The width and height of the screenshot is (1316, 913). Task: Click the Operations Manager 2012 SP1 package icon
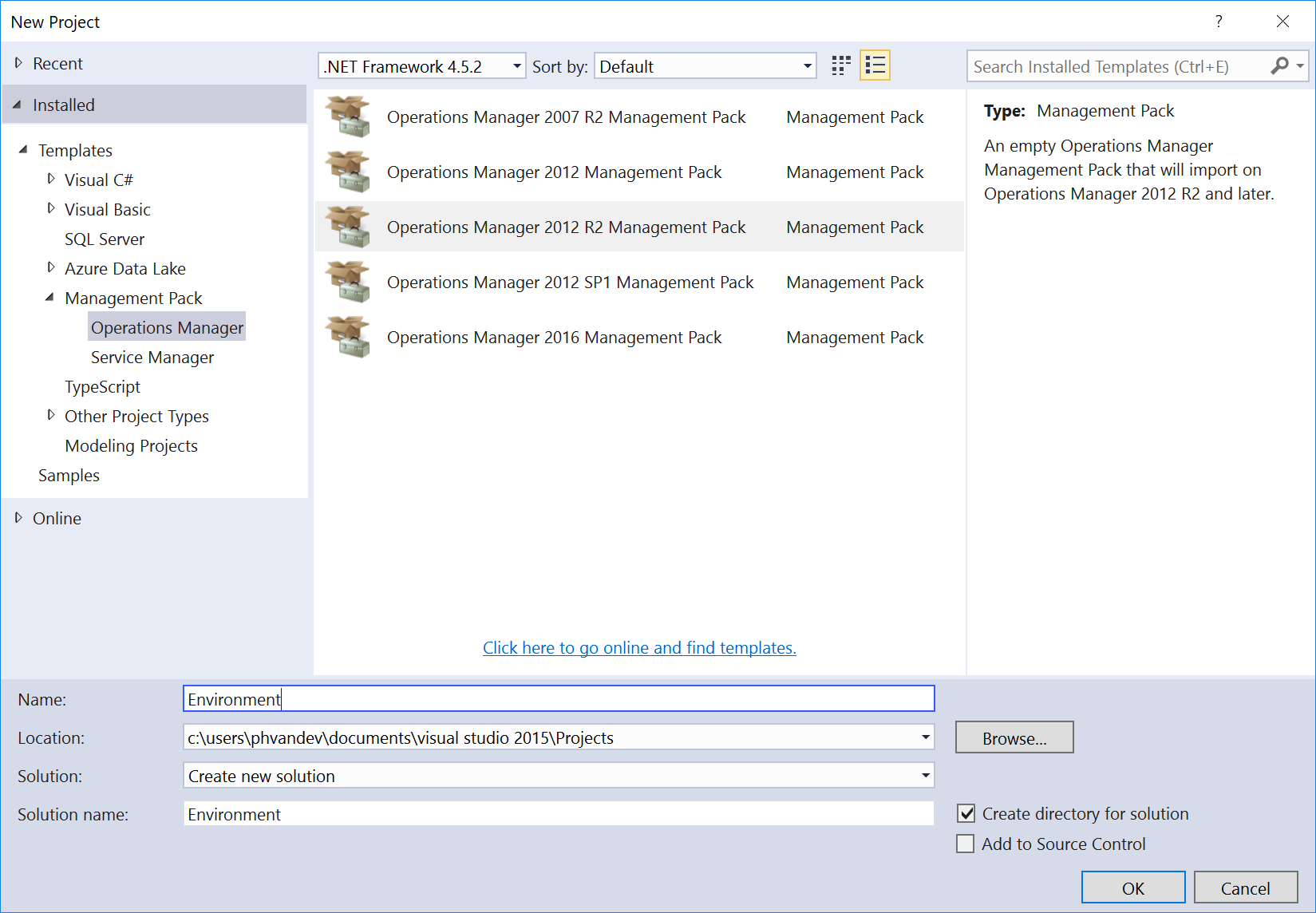(x=348, y=282)
